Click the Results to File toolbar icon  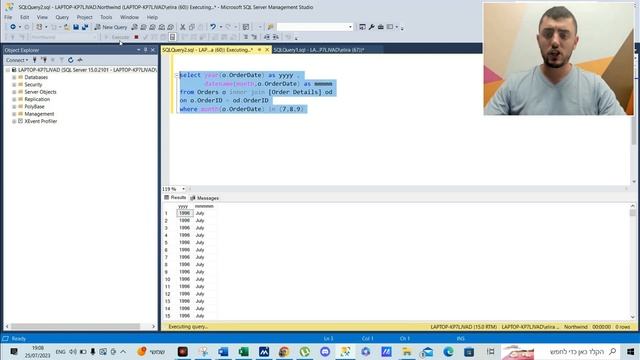click(233, 37)
